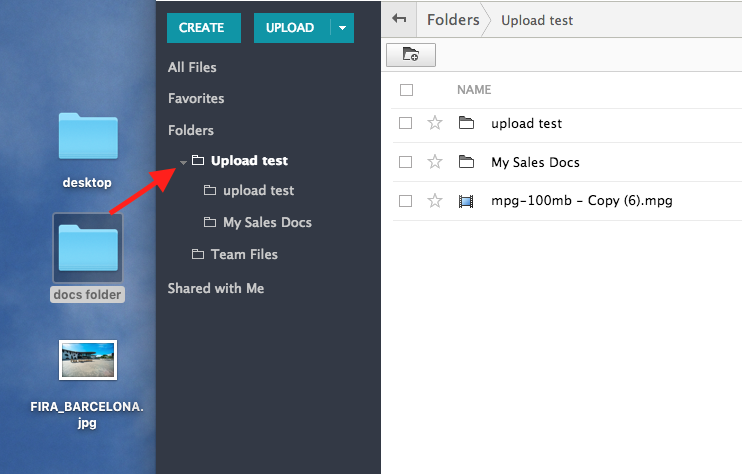
Task: Check the box for upload test folder
Action: [x=405, y=123]
